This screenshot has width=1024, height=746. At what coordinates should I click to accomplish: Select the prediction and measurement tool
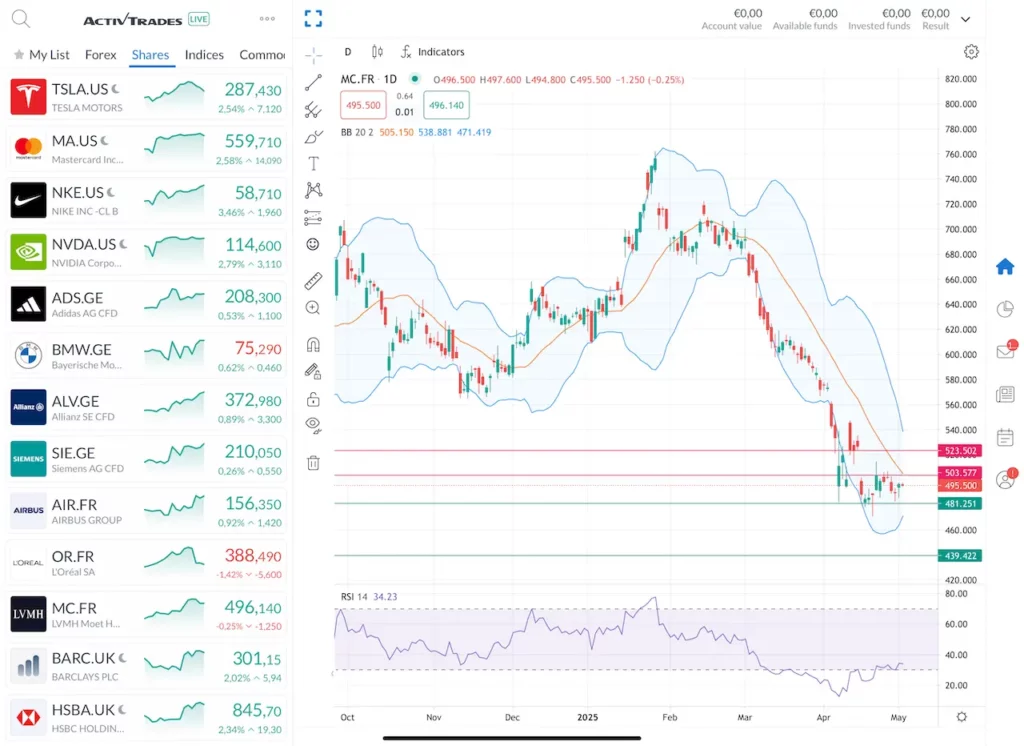313,218
